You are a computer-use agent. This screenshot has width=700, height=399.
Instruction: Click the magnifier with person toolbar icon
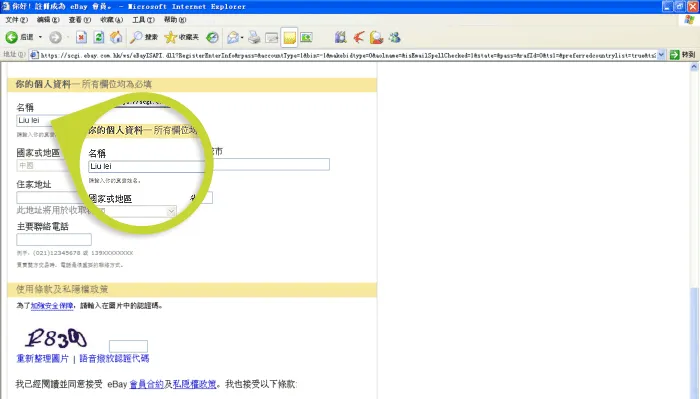376,37
